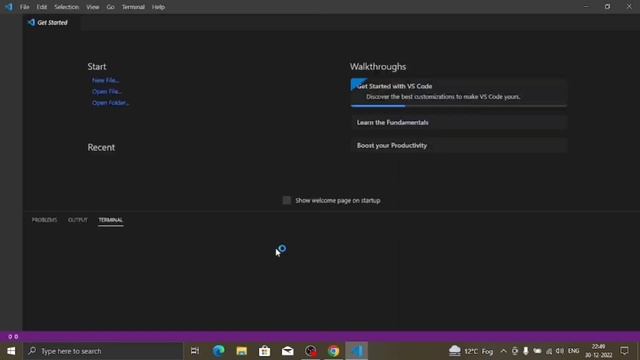Open File Explorer from the taskbar

242,351
